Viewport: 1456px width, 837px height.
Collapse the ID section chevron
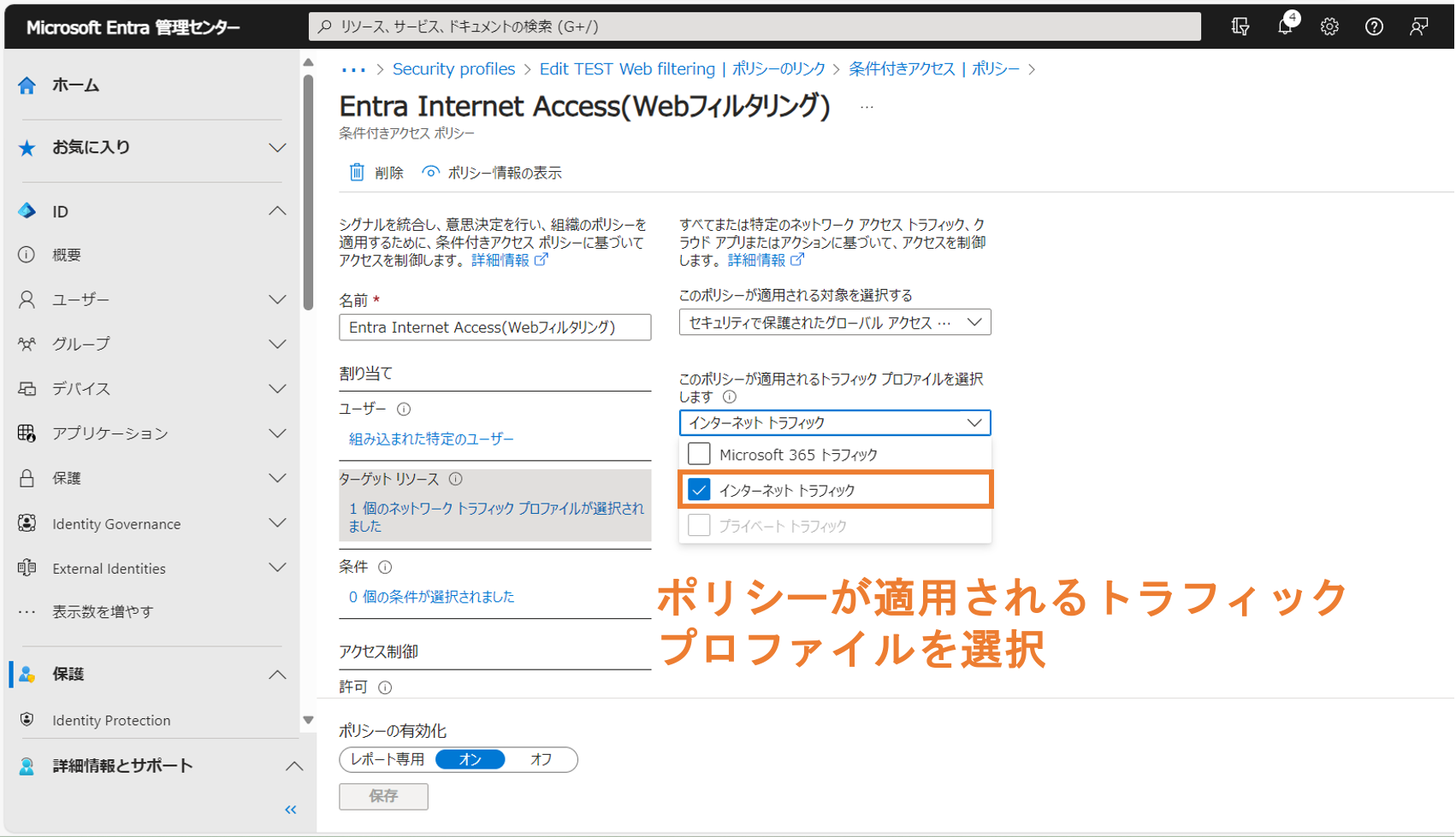point(277,210)
